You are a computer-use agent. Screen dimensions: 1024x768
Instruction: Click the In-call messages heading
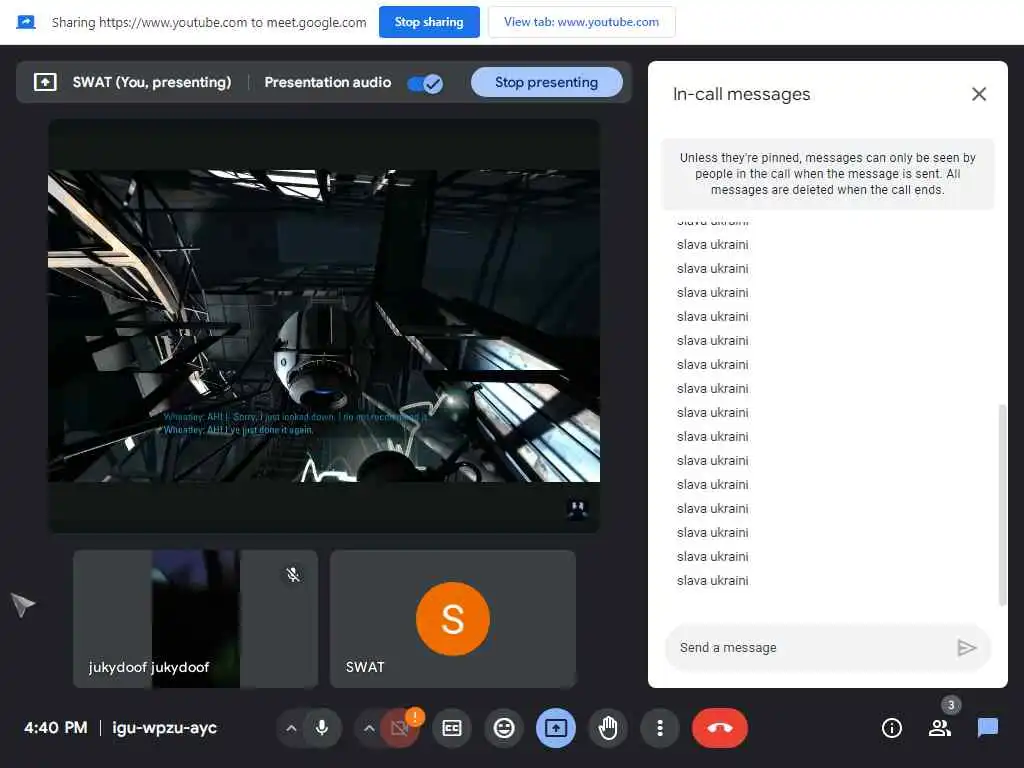741,94
